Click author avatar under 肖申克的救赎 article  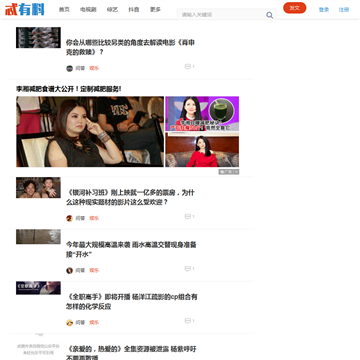tap(69, 69)
